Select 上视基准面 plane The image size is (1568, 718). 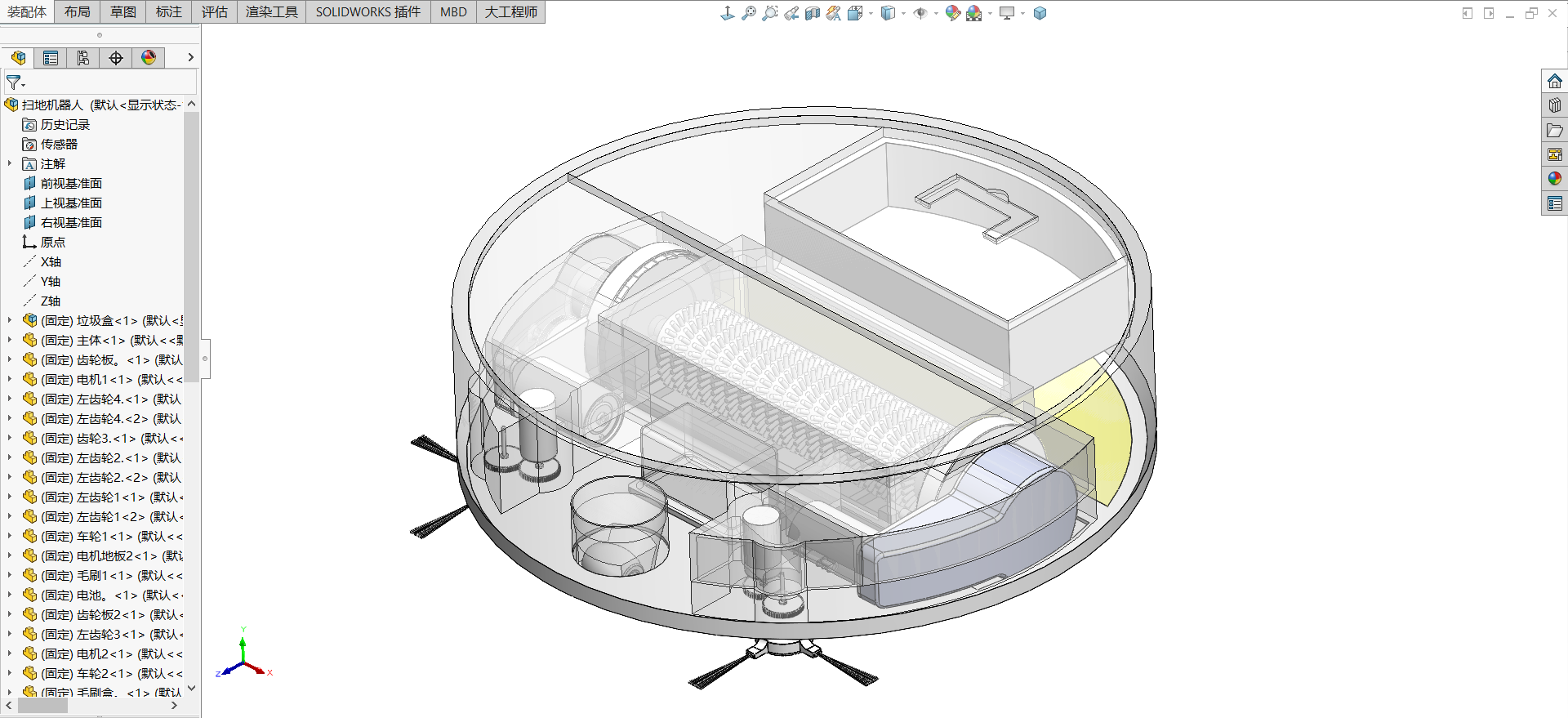point(63,203)
